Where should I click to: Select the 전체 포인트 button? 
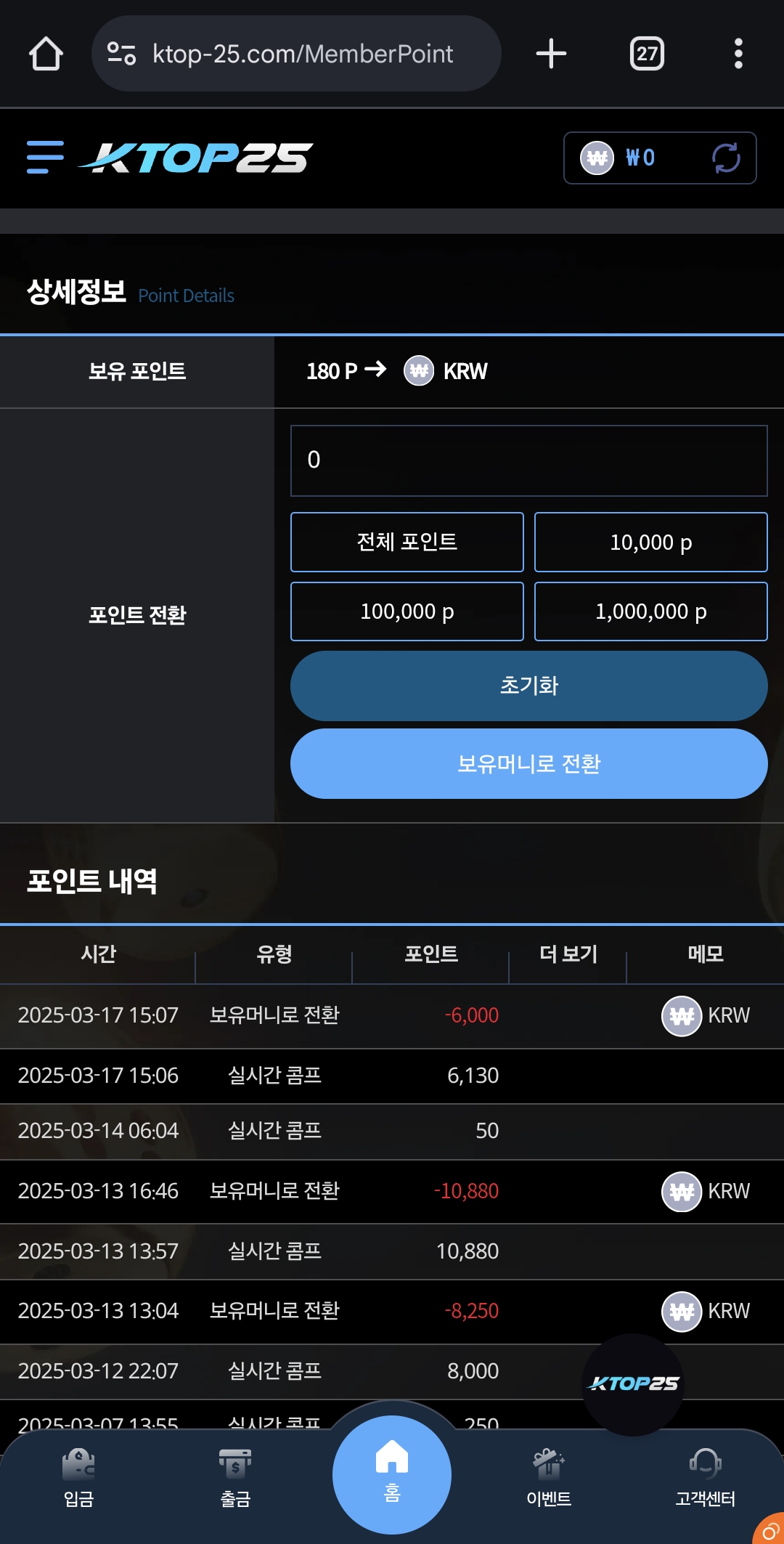407,542
